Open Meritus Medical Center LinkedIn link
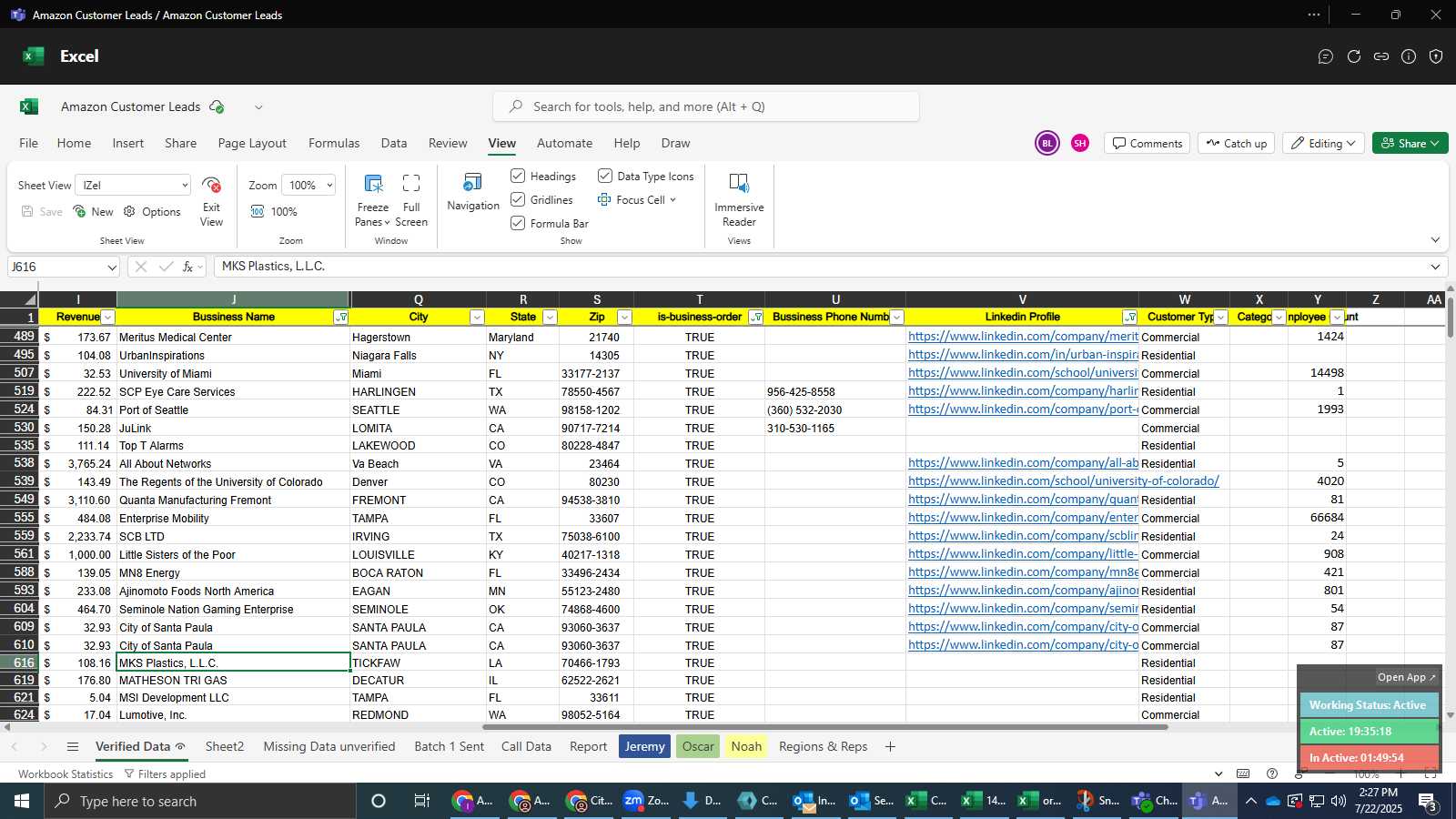Screen dimensions: 1456x819 pos(1023,337)
